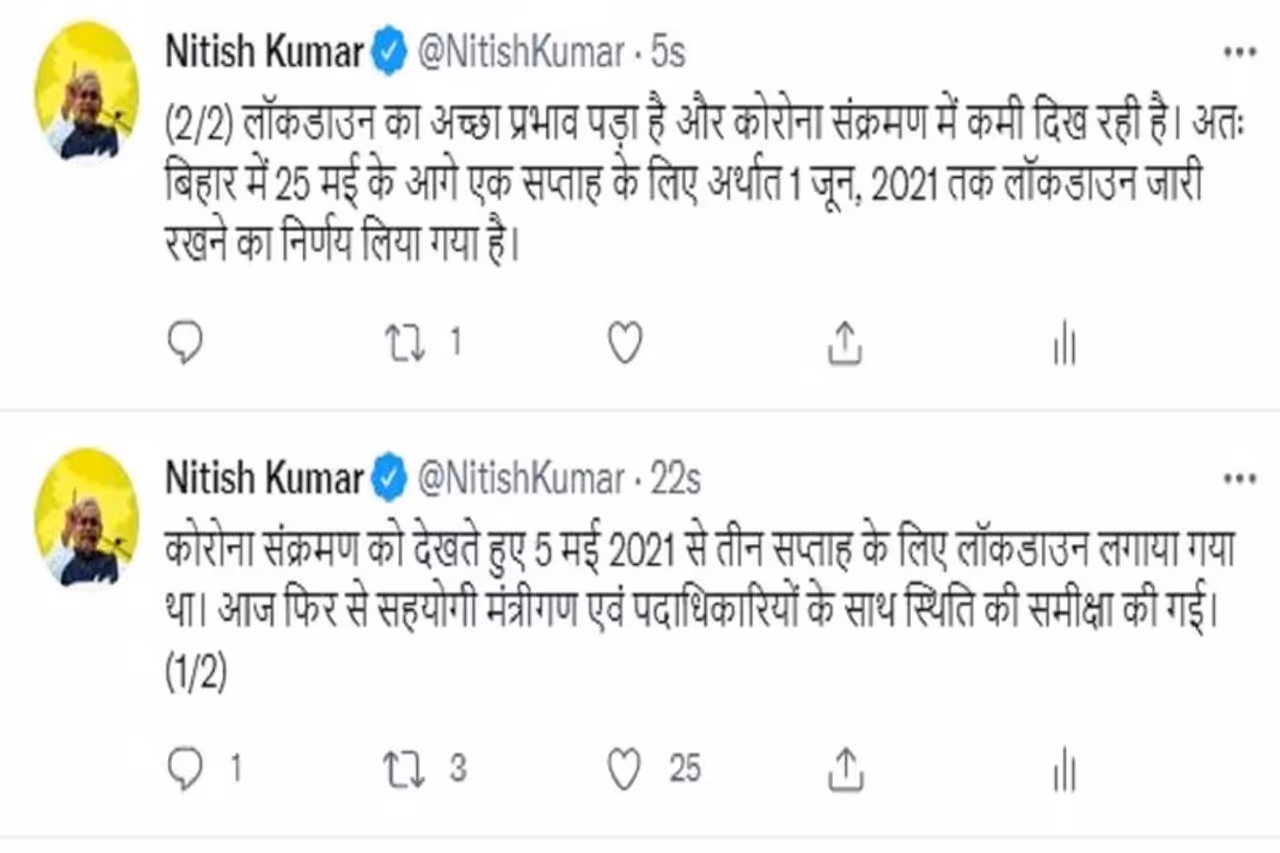Share the (2/2) lockdown extension tweet
This screenshot has height=853, width=1280.
pyautogui.click(x=845, y=344)
